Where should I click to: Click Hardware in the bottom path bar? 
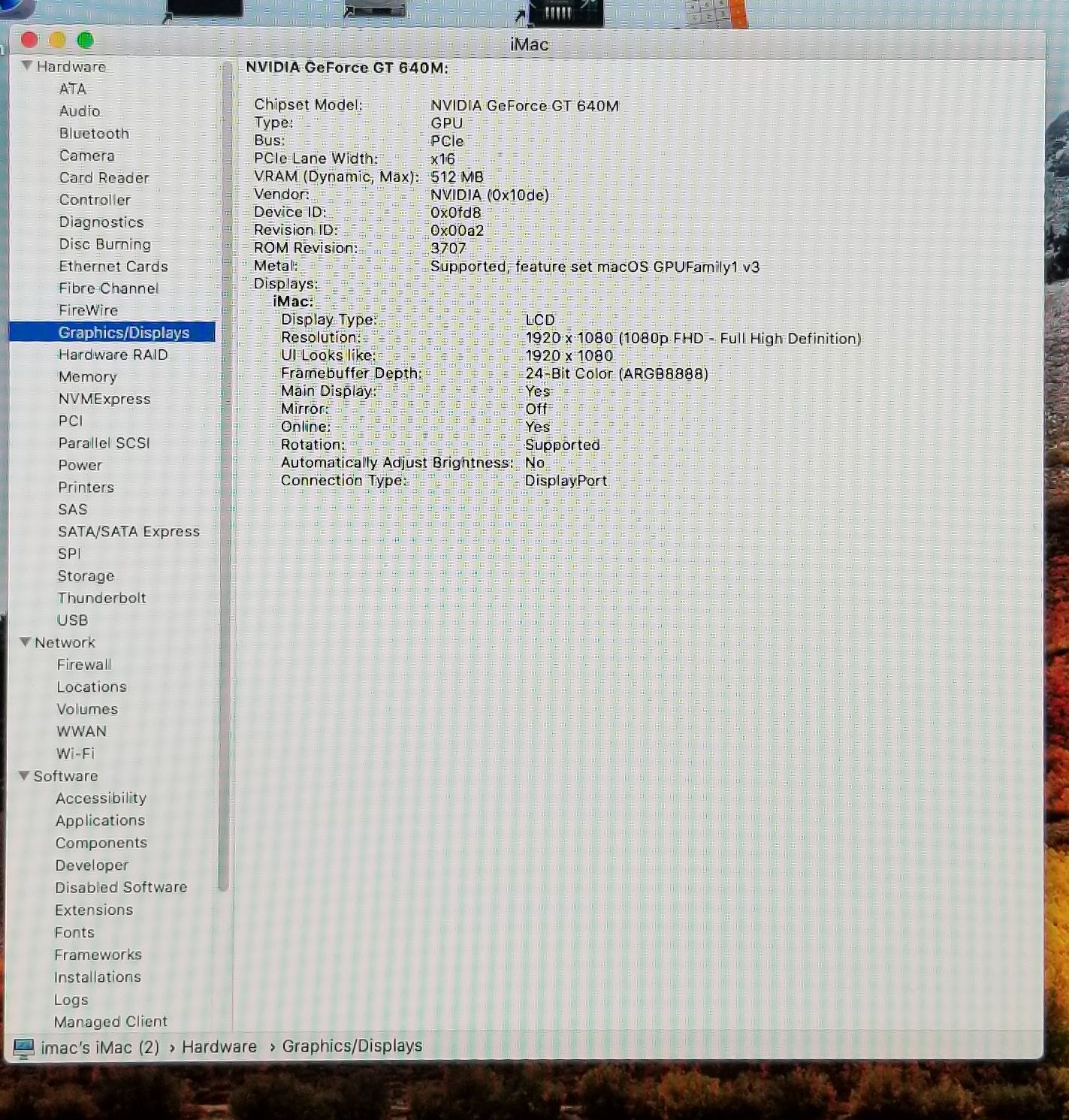[x=219, y=1046]
